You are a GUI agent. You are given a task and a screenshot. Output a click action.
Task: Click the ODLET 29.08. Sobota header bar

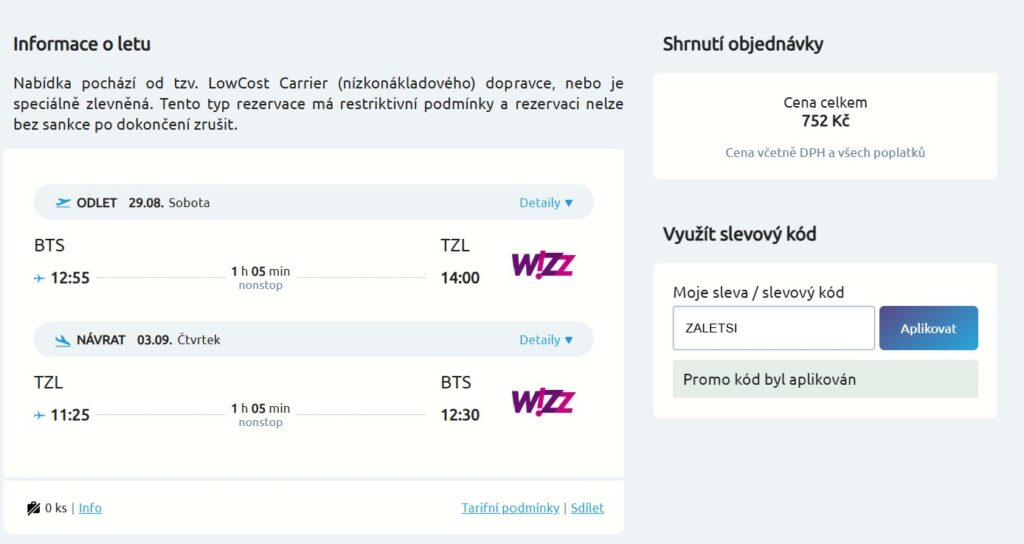click(x=313, y=202)
